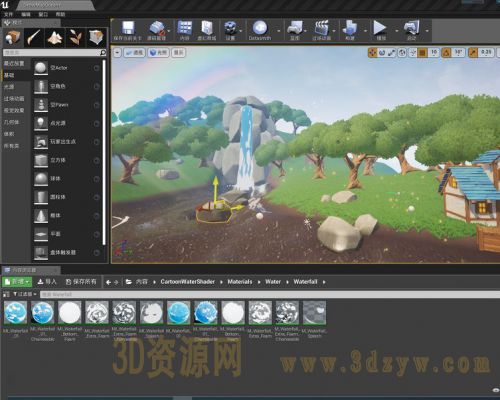
Task: Click the Save Current Level floppy icon
Action: click(x=128, y=28)
